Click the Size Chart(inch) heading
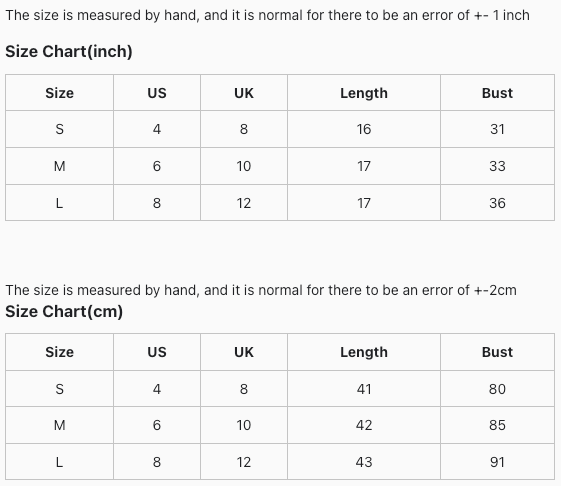The width and height of the screenshot is (561, 486). (69, 52)
